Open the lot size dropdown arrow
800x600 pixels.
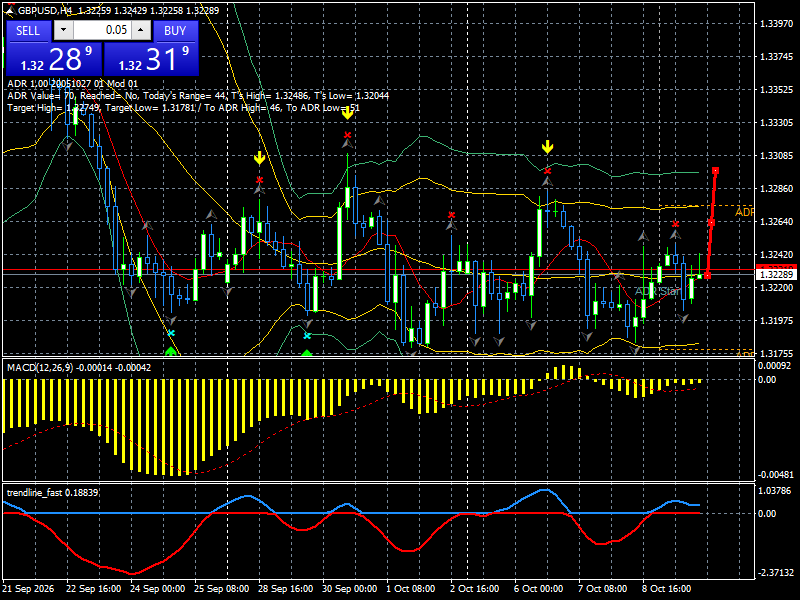pos(63,30)
